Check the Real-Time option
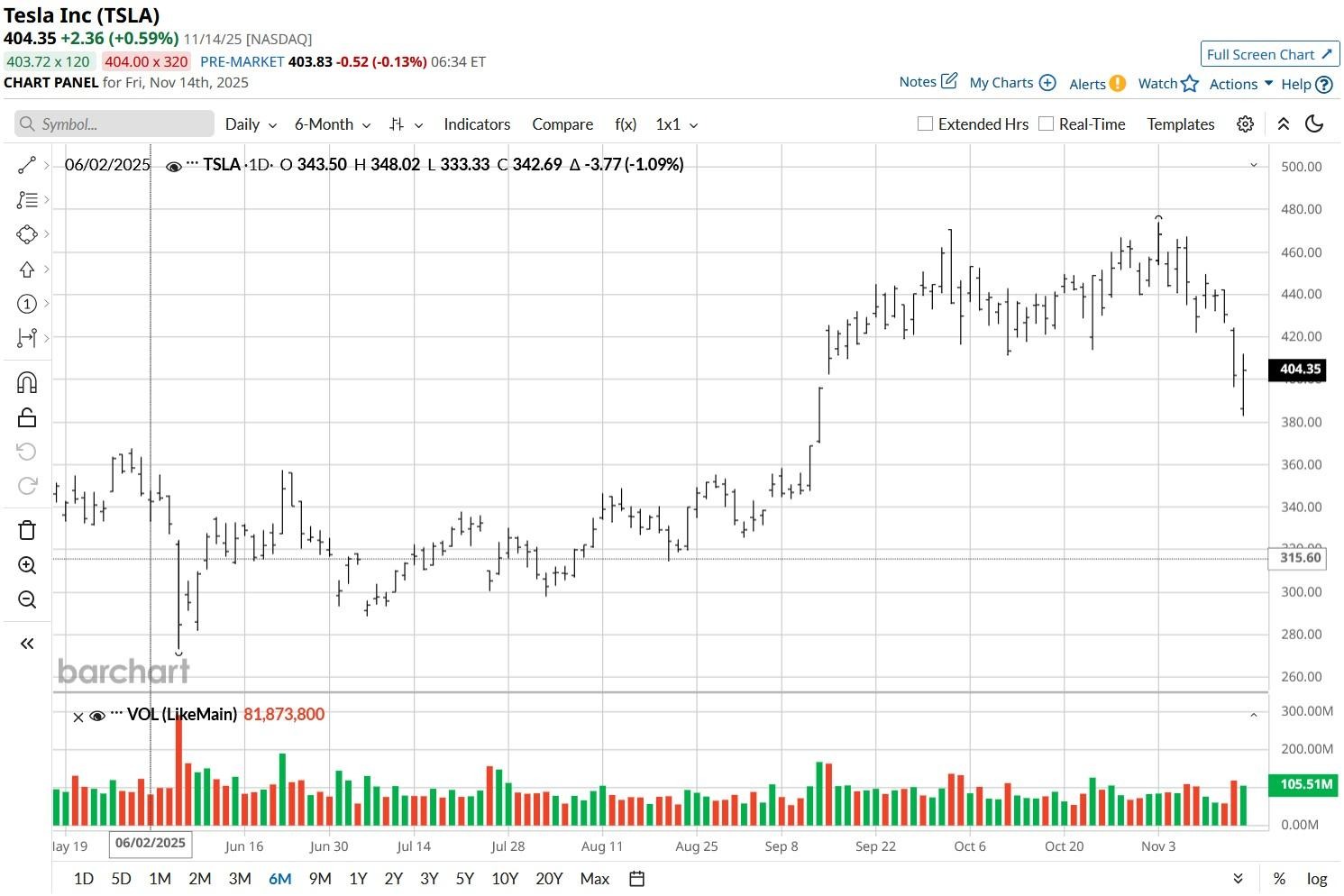 pos(1046,123)
